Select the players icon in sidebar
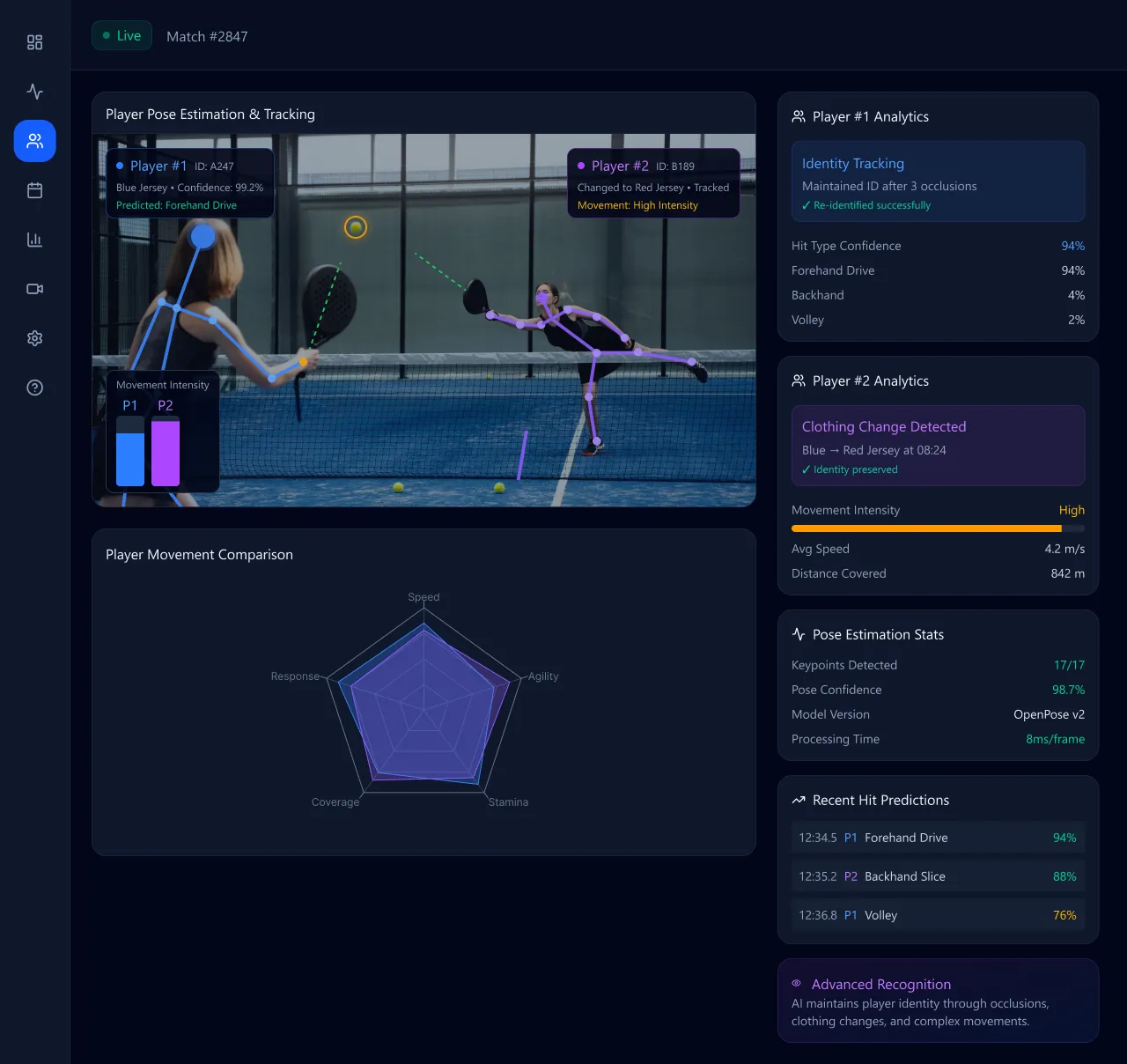Viewport: 1127px width, 1064px height. pos(35,141)
